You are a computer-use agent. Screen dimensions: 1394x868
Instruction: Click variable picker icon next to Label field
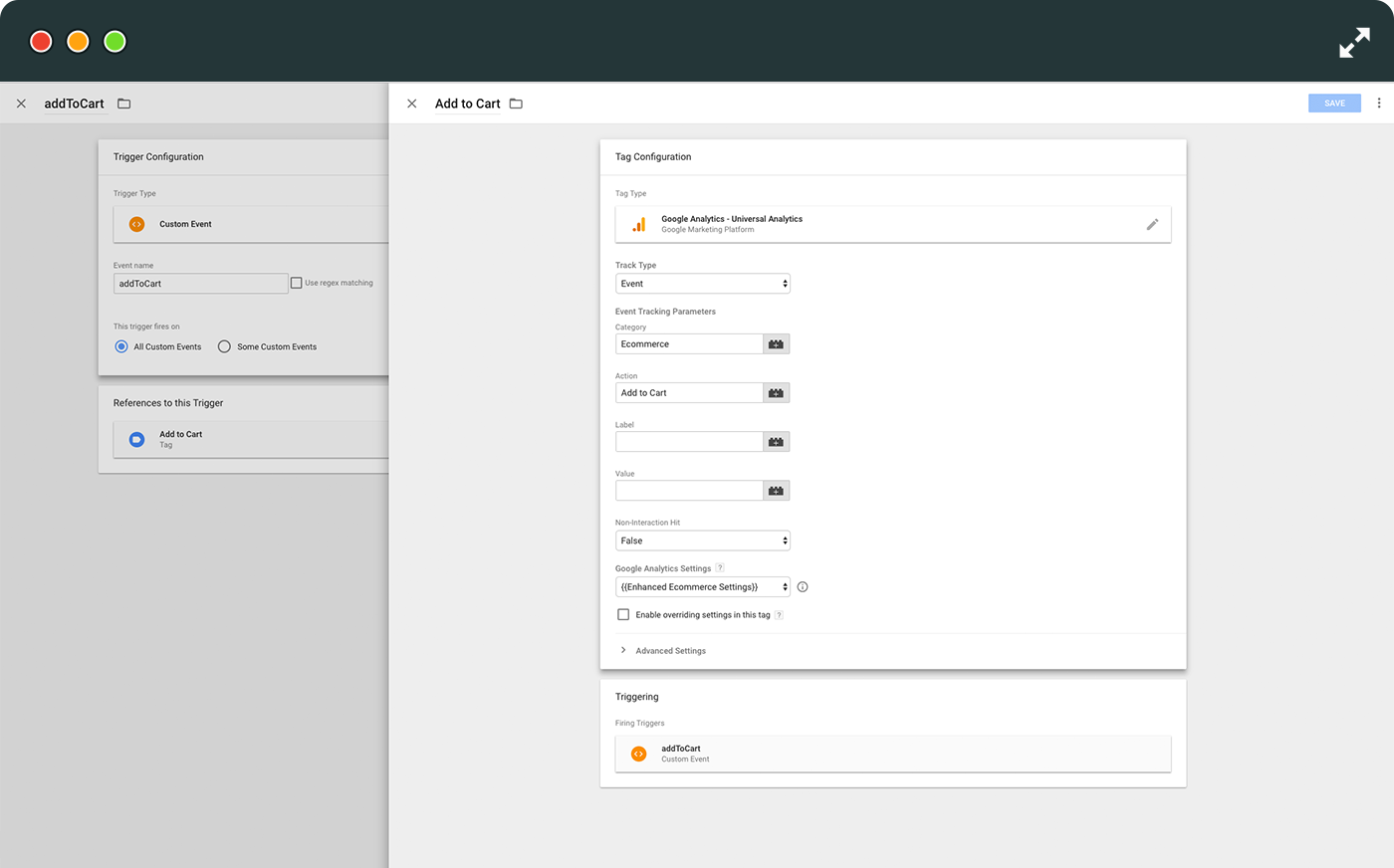click(776, 442)
